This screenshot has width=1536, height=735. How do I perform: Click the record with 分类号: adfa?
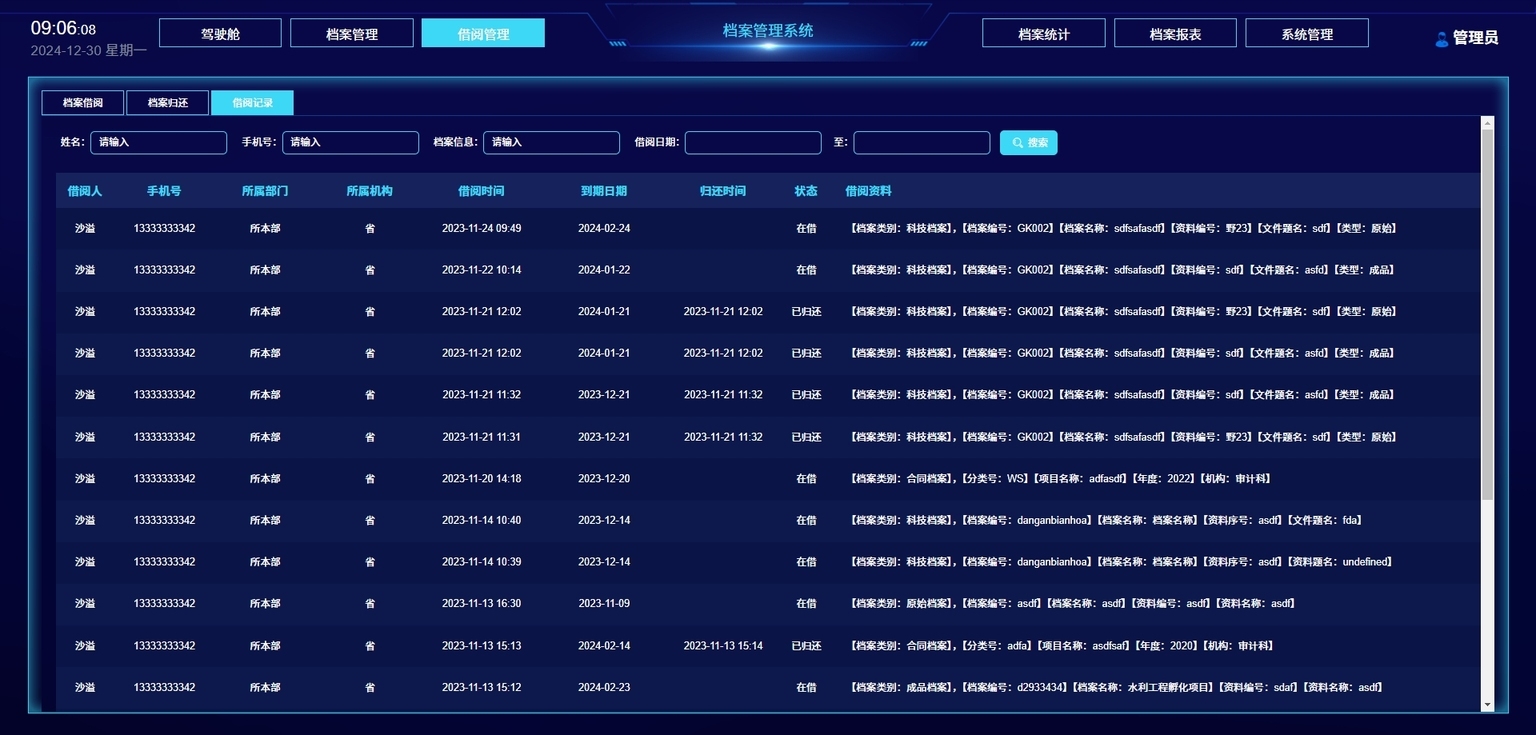pyautogui.click(x=768, y=646)
